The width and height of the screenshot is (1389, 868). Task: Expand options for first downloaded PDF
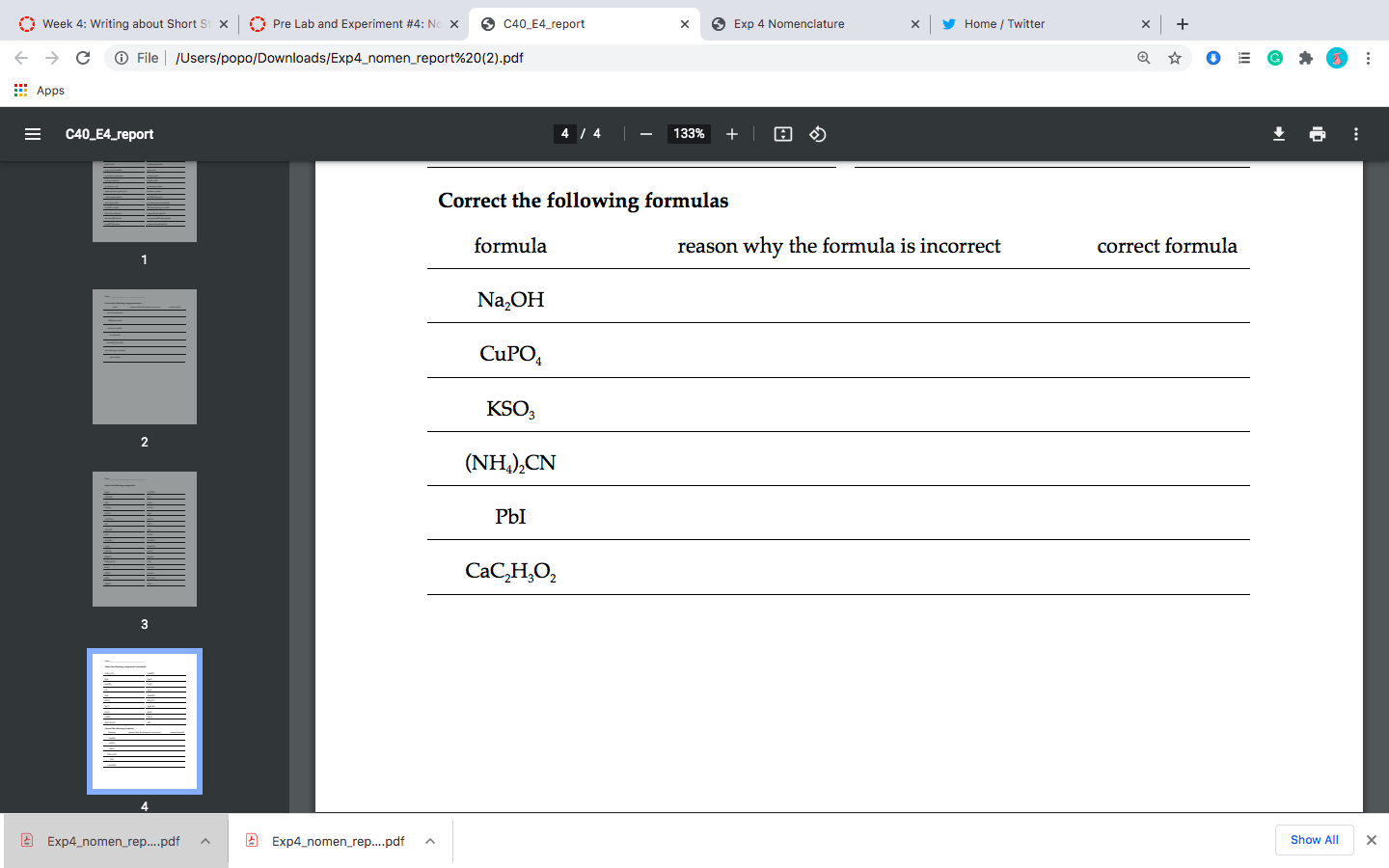coord(205,841)
